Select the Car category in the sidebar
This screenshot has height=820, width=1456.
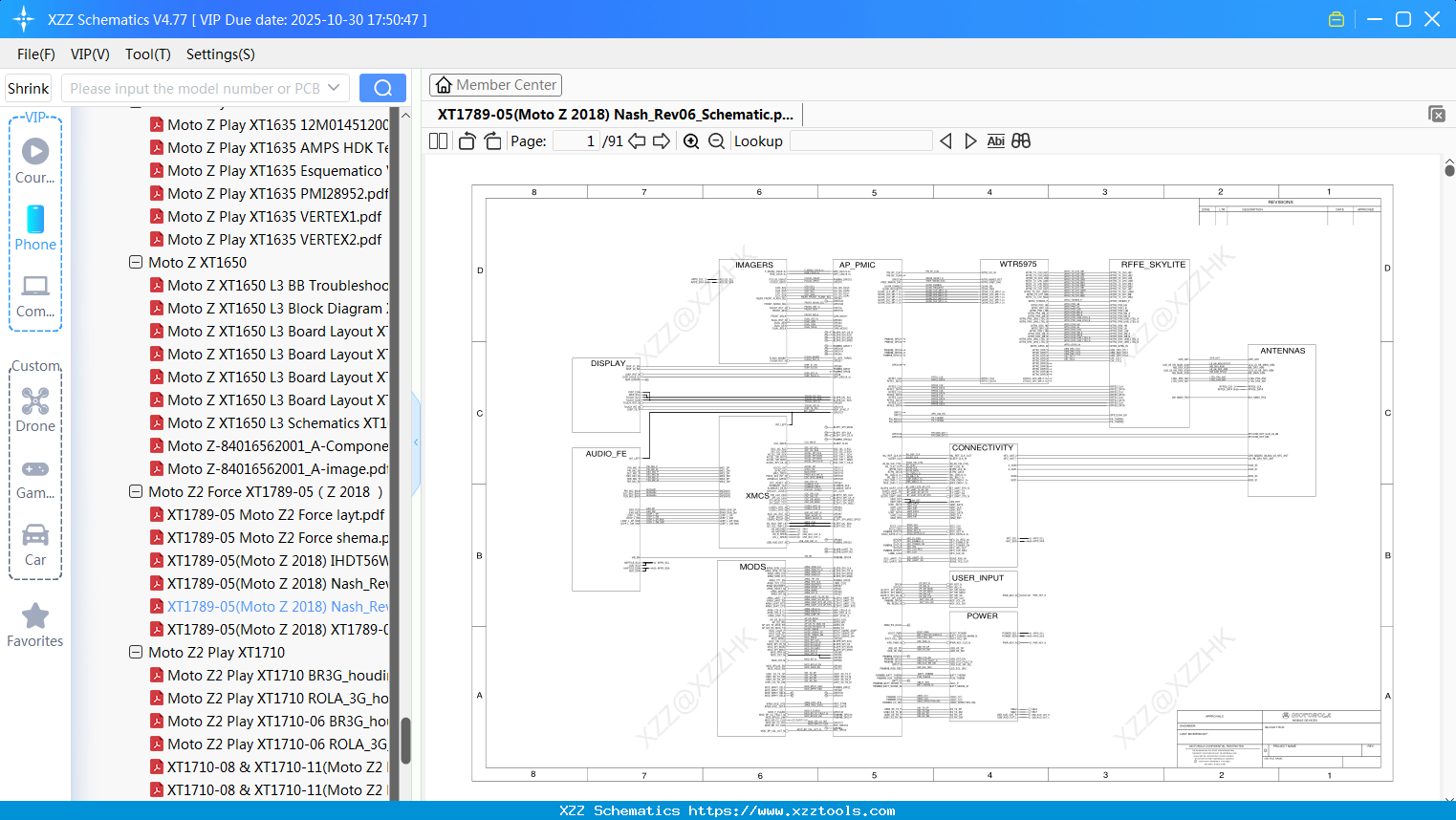click(35, 545)
